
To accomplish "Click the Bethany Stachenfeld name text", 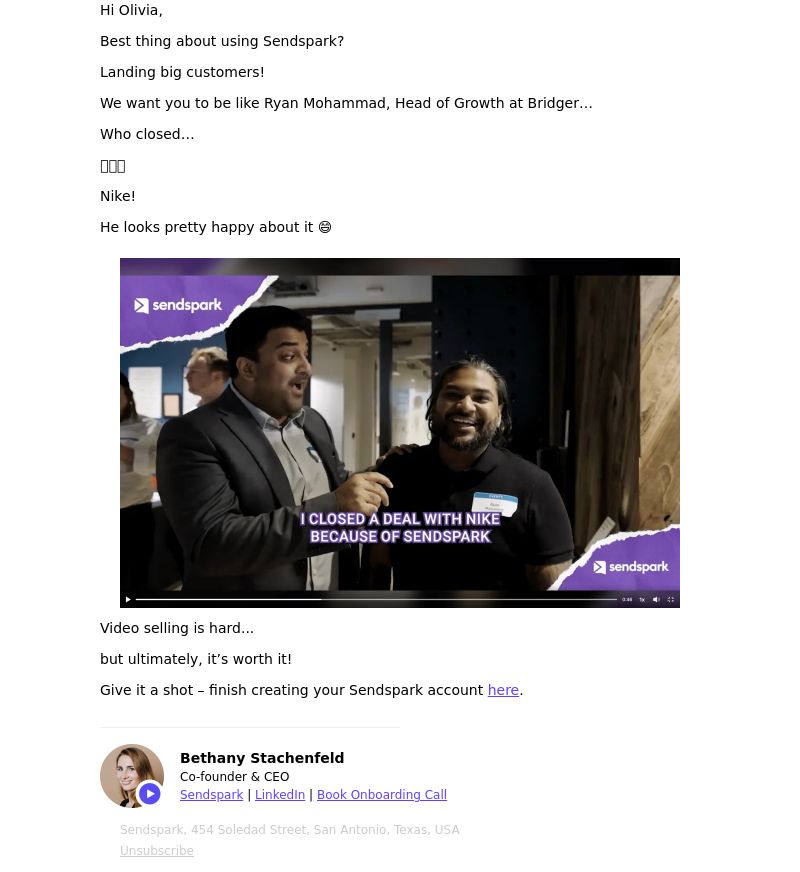I will pyautogui.click(x=262, y=758).
